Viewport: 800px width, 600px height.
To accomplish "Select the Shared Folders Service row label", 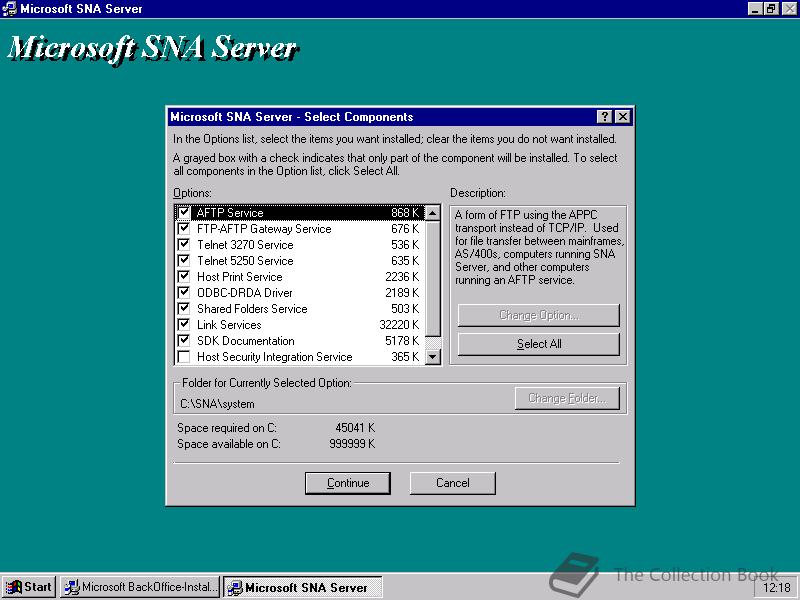I will 252,309.
